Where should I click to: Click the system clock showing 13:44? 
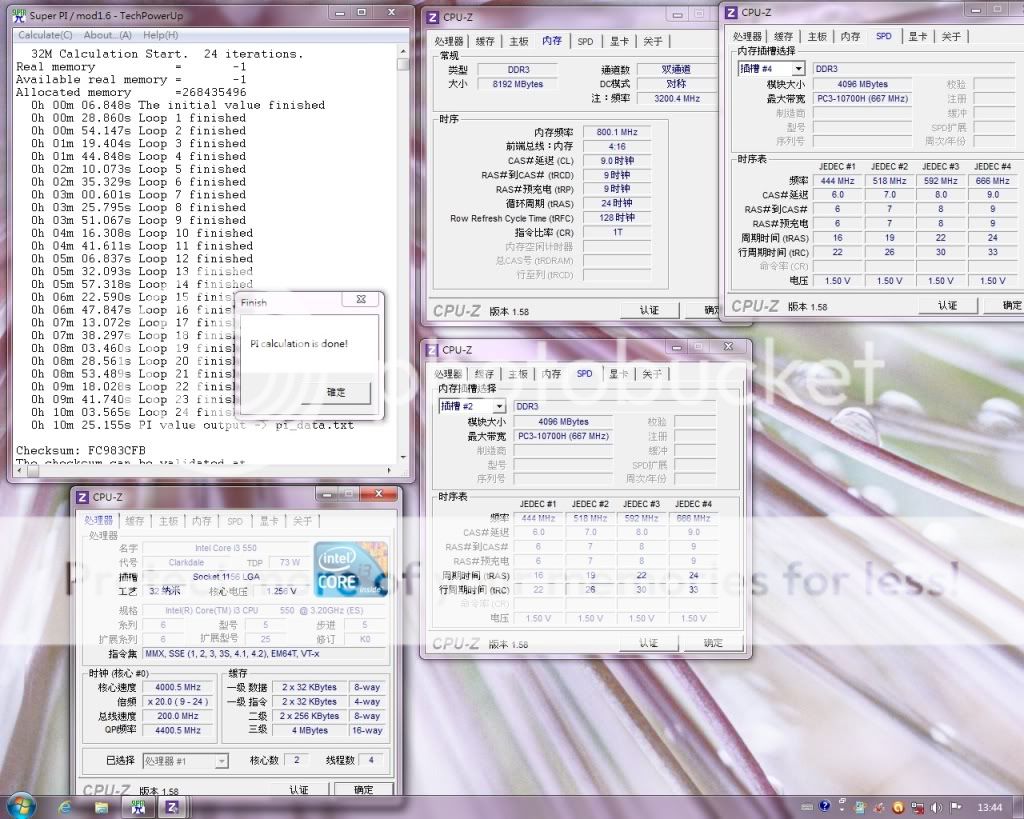[989, 807]
